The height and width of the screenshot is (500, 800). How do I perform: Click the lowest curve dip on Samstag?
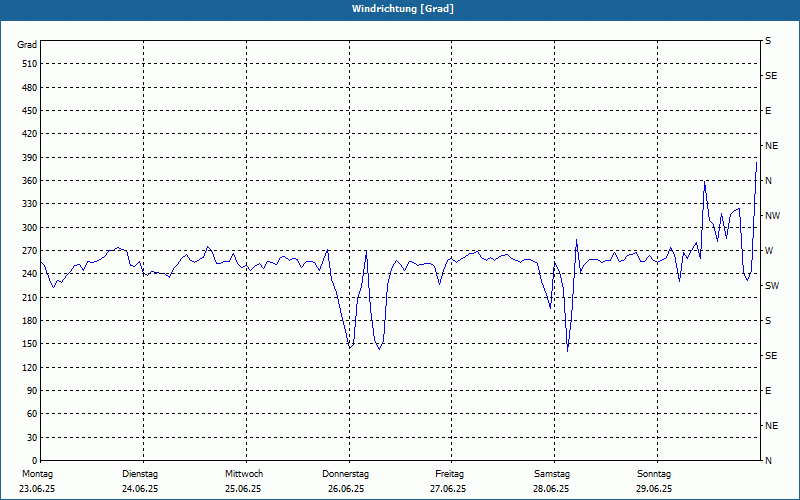[x=567, y=351]
